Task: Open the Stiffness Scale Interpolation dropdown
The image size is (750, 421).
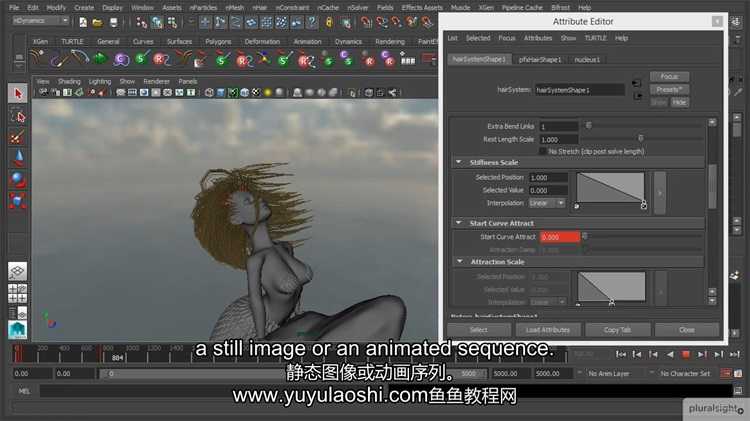Action: point(547,203)
